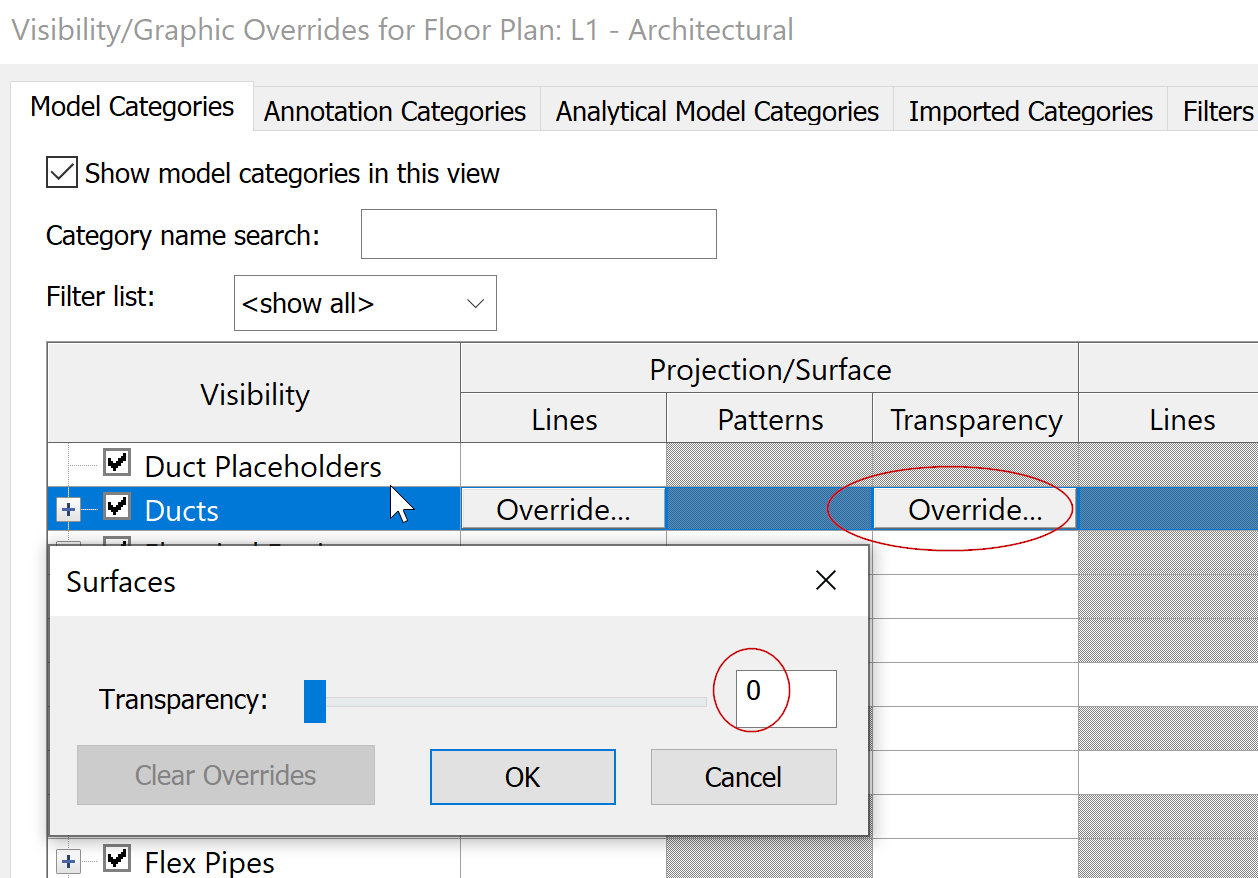Viewport: 1258px width, 878px height.
Task: Close the Surfaces dialog with X
Action: coord(824,580)
